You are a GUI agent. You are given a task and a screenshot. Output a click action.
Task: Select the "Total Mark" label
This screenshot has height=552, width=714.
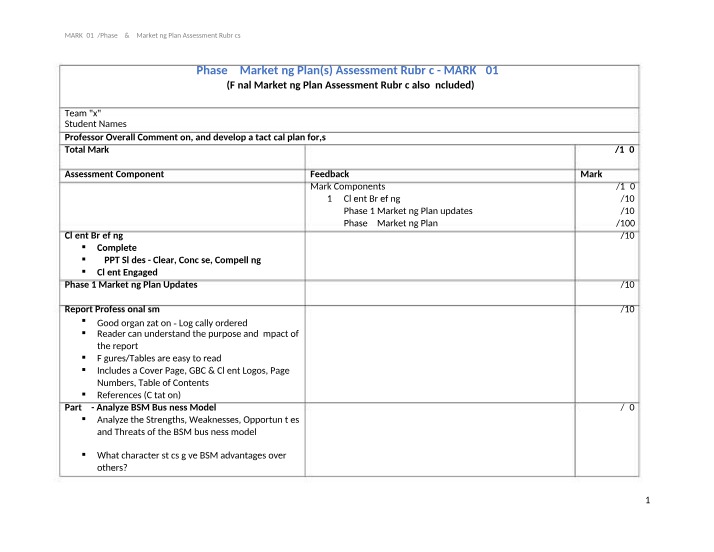point(87,150)
